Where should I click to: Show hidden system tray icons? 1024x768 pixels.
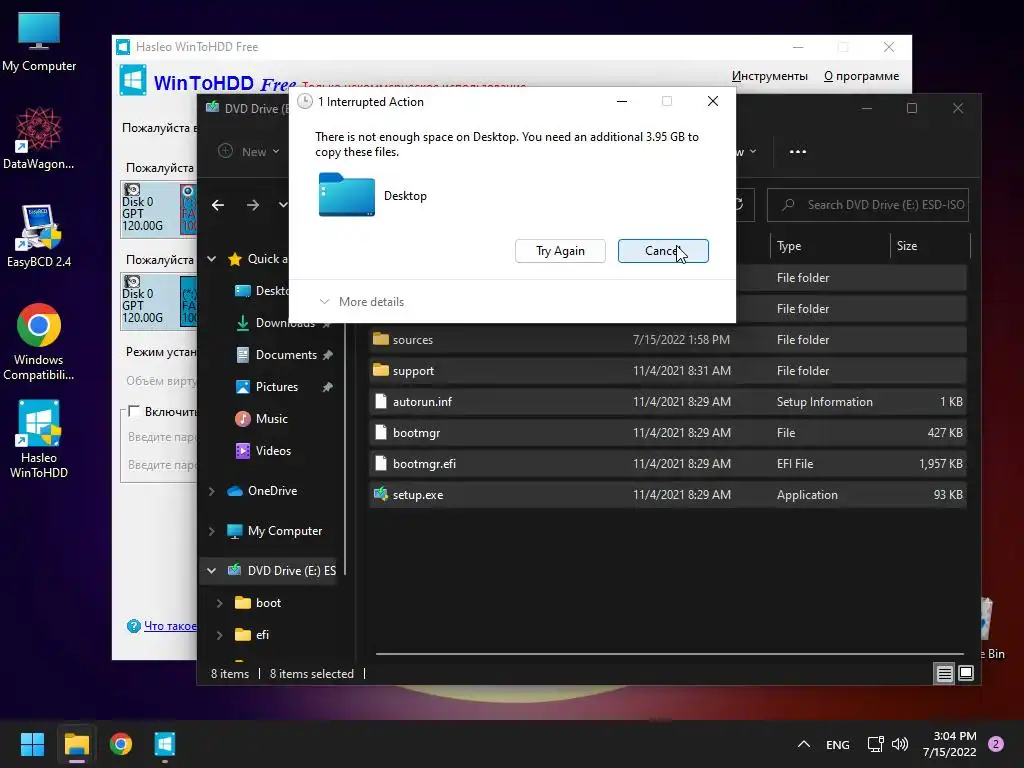coord(804,744)
